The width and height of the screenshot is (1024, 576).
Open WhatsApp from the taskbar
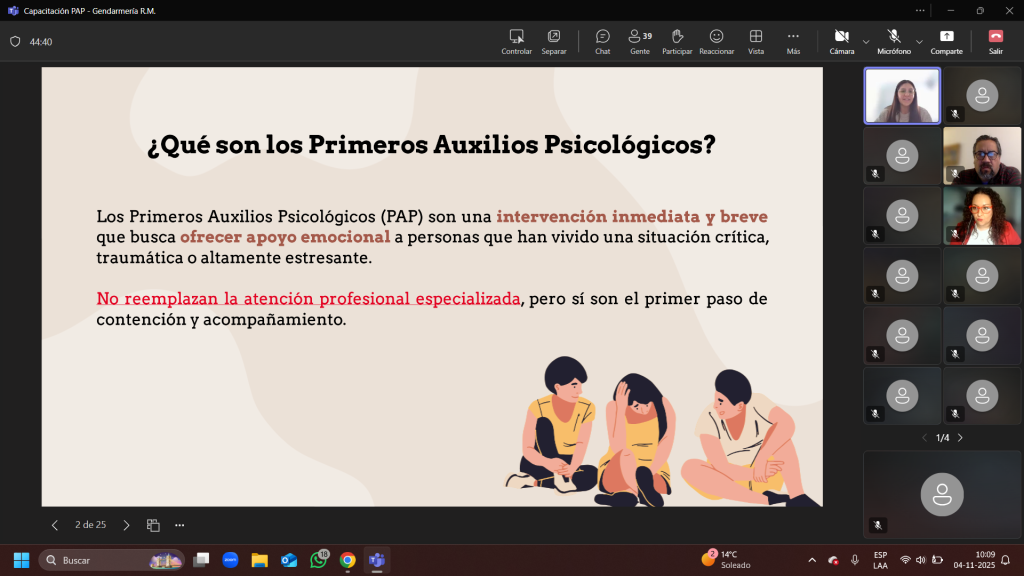pos(319,560)
